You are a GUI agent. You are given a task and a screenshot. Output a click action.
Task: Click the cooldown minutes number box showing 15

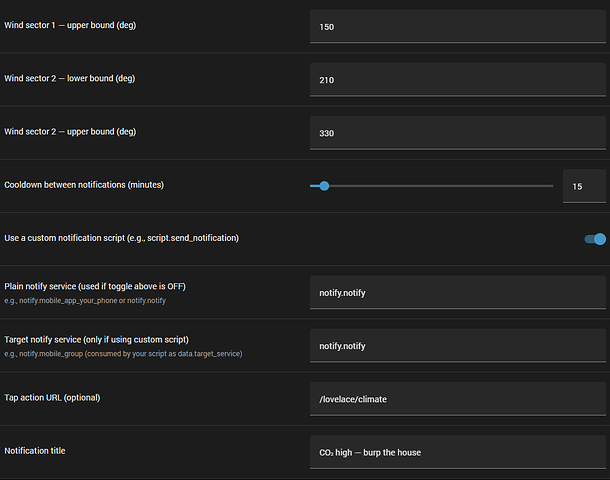pos(584,186)
